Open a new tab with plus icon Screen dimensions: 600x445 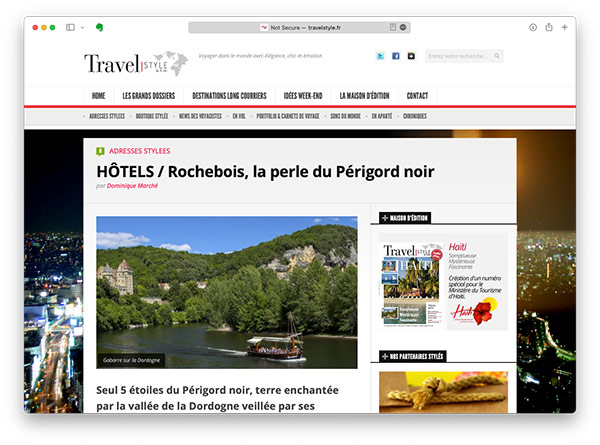tap(564, 27)
